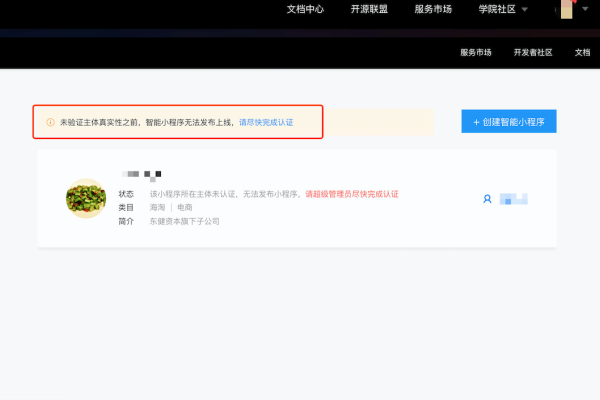
Task: Click the mini program food thumbnail
Action: (86, 198)
